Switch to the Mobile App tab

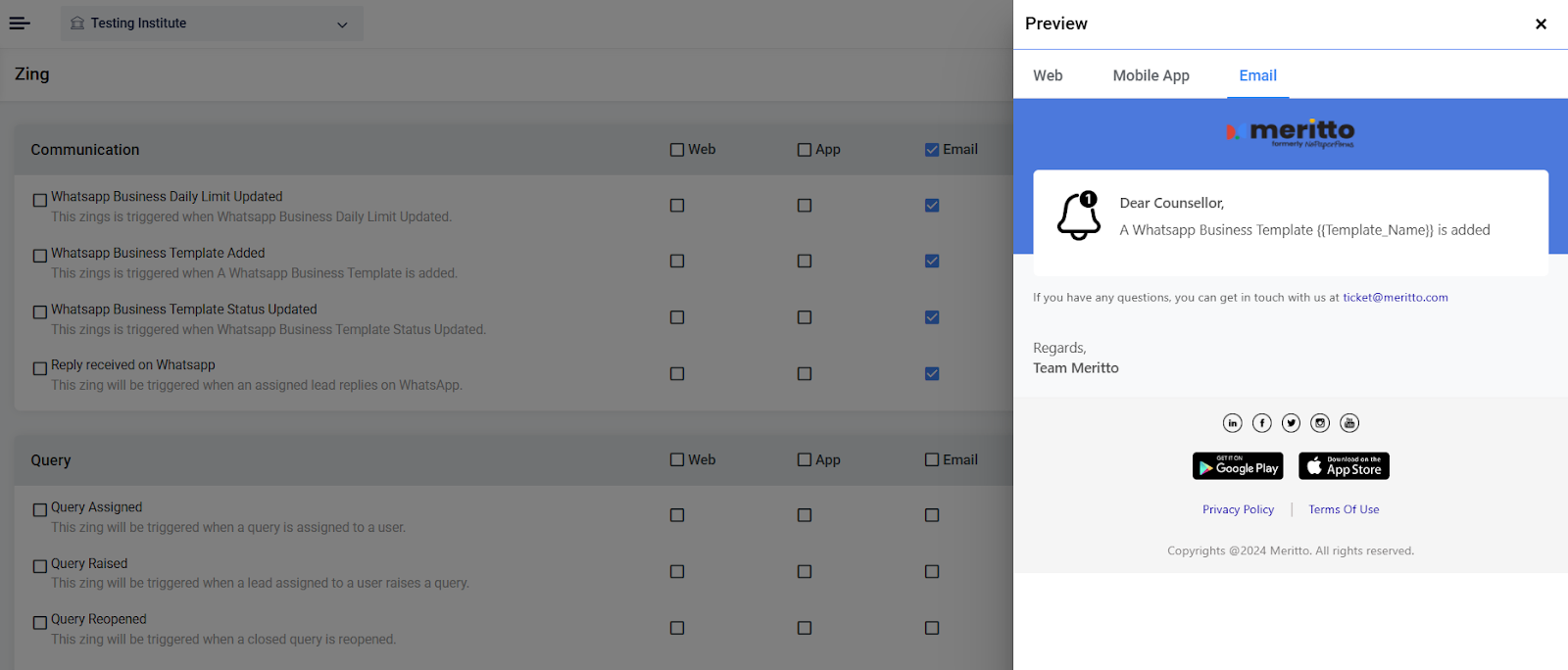coord(1151,75)
